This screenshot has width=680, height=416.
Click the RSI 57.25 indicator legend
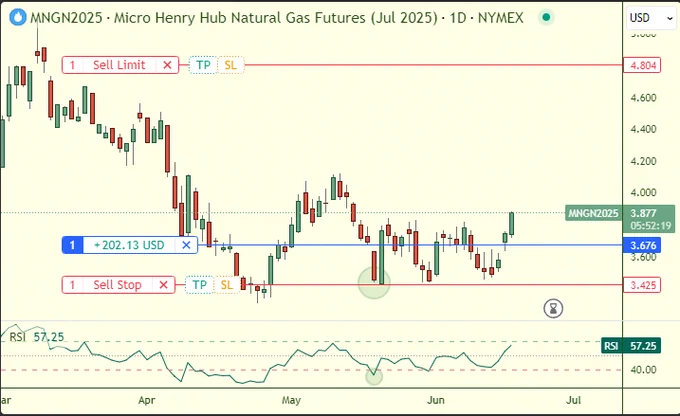pos(37,337)
